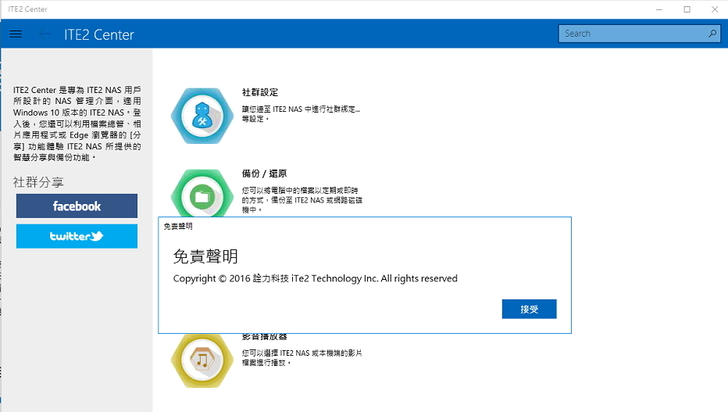
Task: Share on Twitter
Action: tap(77, 236)
